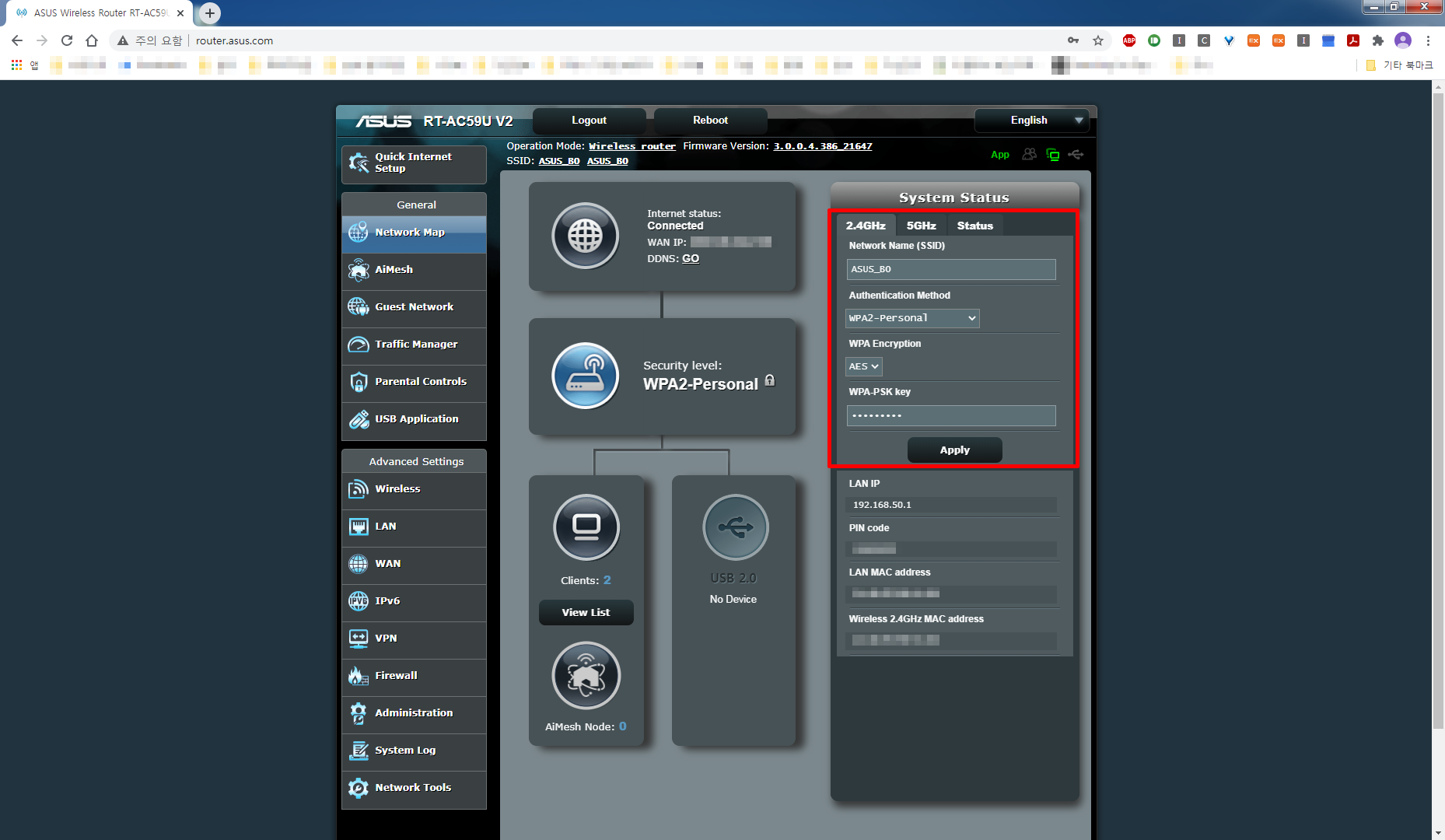The width and height of the screenshot is (1445, 840).
Task: Click the Logout button
Action: 589,120
